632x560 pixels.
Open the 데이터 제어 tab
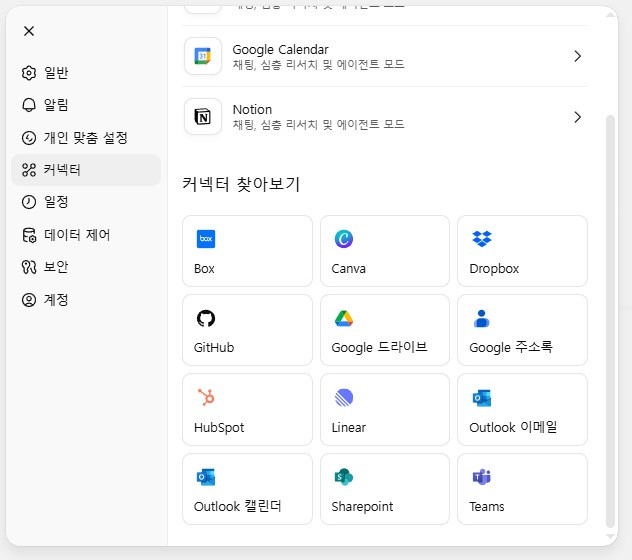[x=85, y=235]
